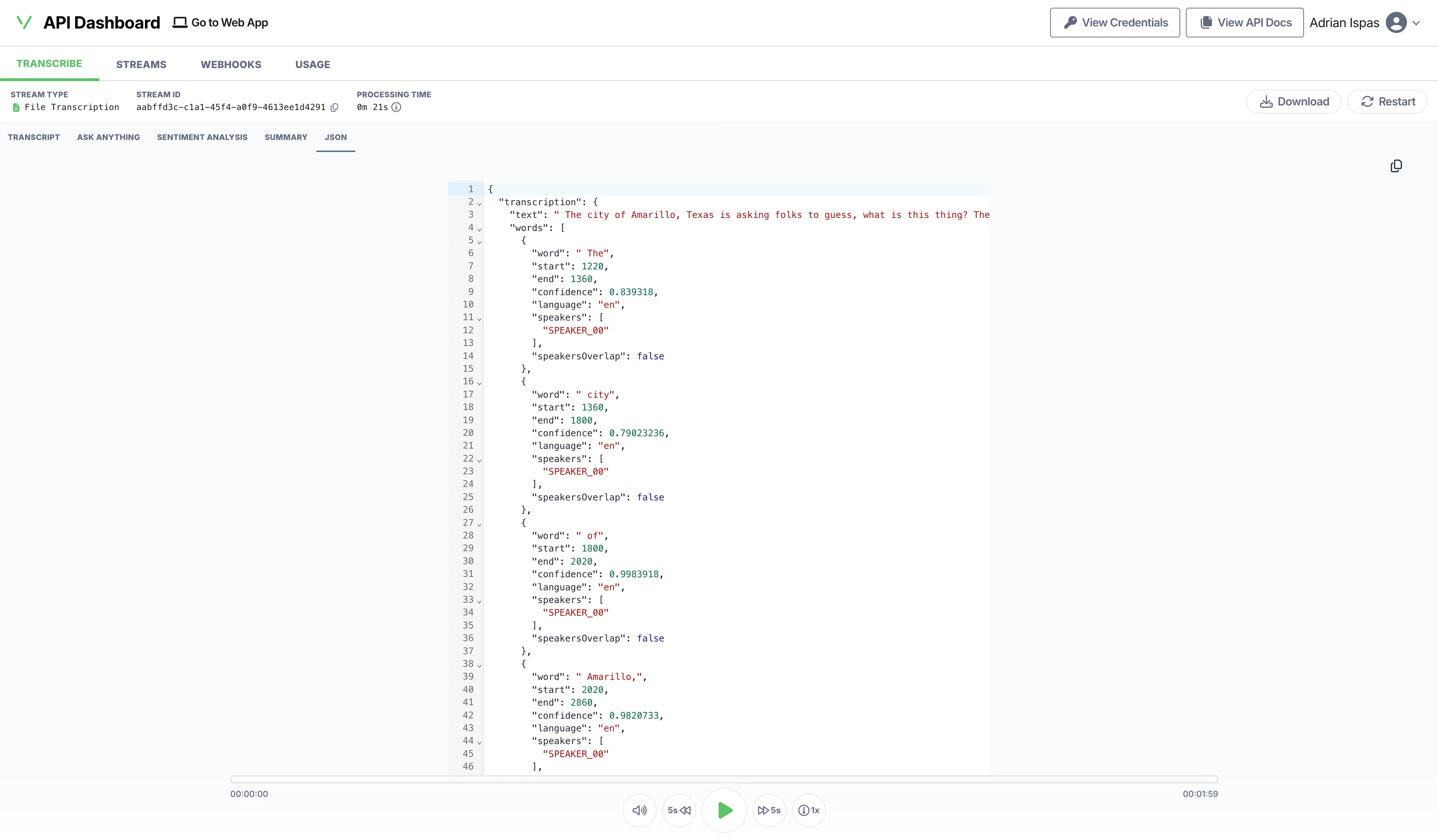Screen dimensions: 1438x840
Task: Skip forward 5 seconds
Action: 769,810
